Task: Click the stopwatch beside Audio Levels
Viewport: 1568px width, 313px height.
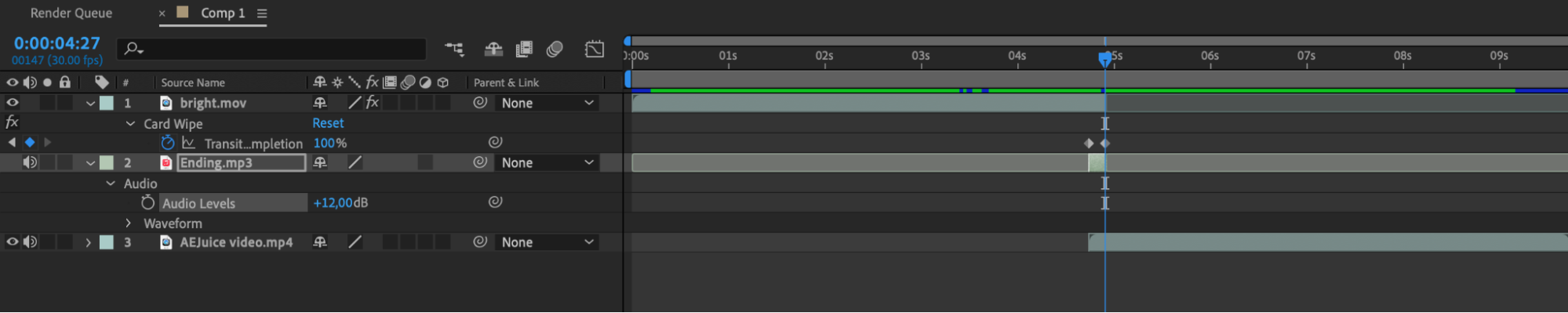Action: click(x=147, y=202)
